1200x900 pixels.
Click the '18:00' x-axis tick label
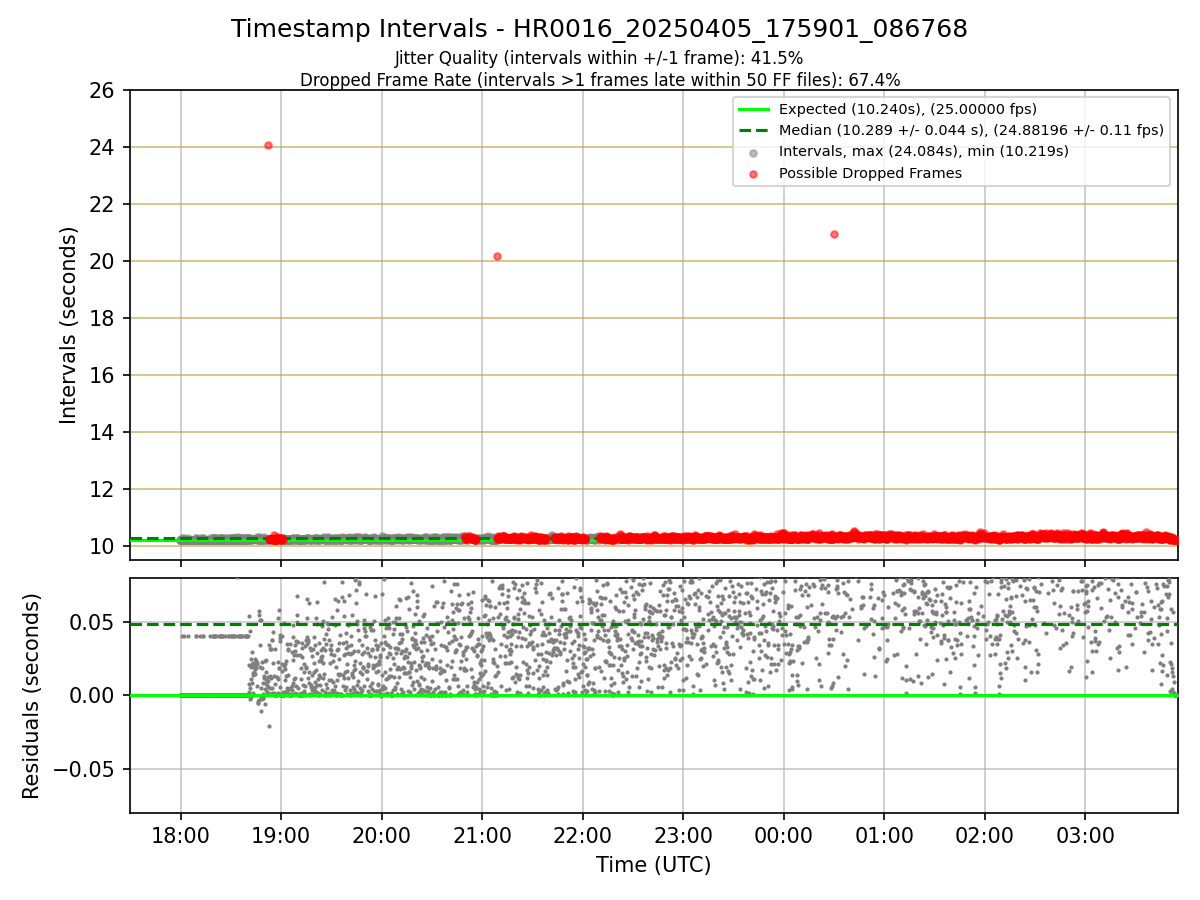pyautogui.click(x=180, y=834)
